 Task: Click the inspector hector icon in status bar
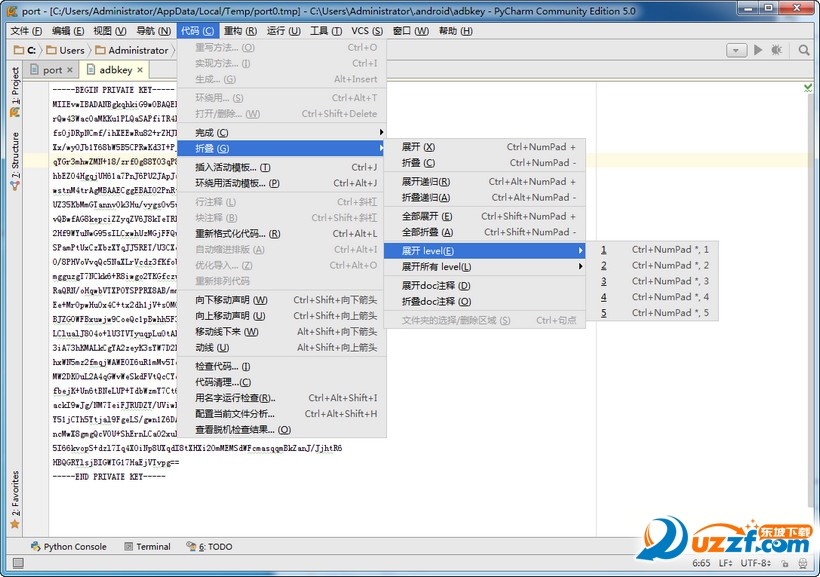(x=803, y=563)
